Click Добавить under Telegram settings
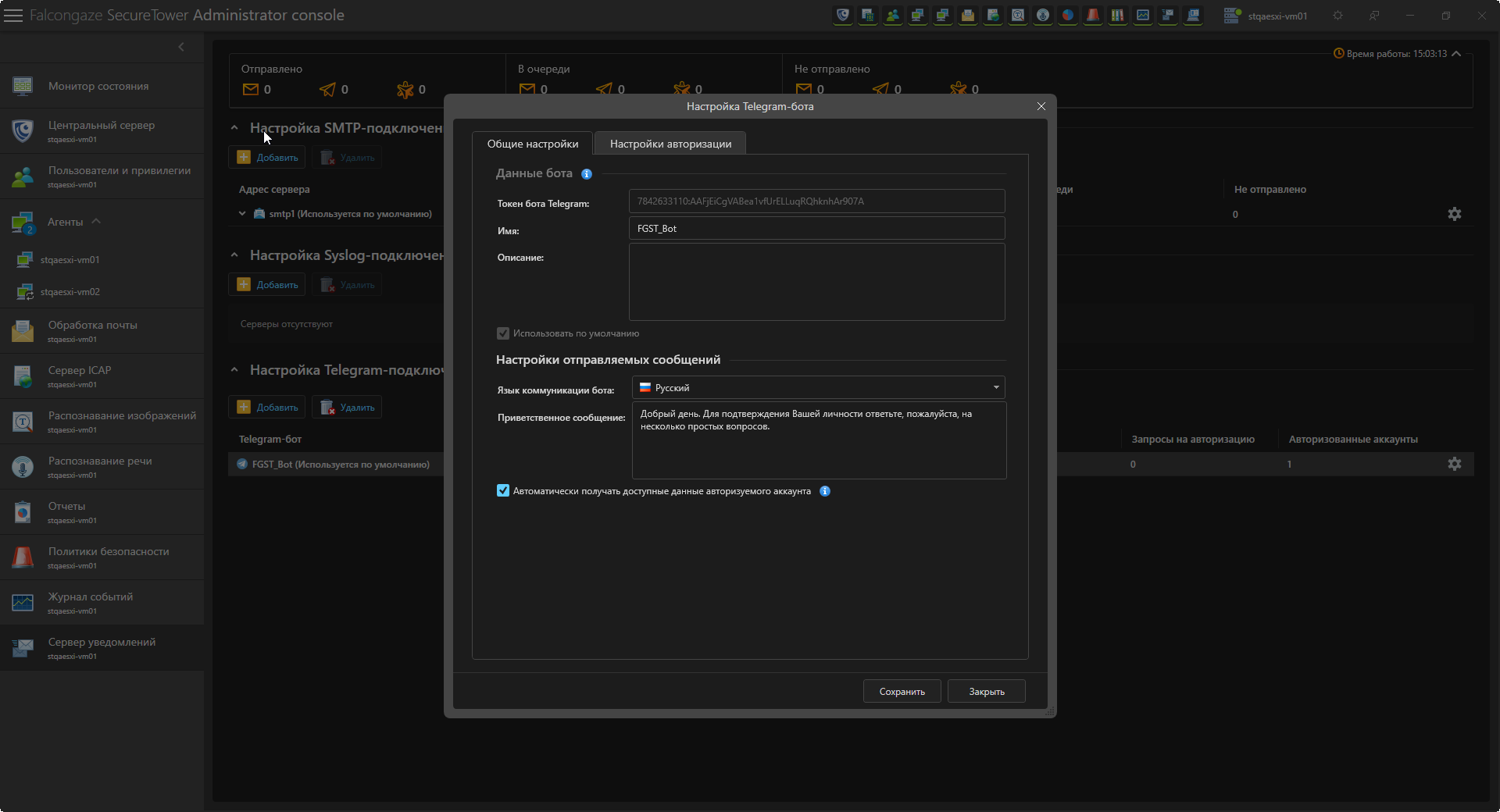The image size is (1500, 812). pyautogui.click(x=267, y=407)
